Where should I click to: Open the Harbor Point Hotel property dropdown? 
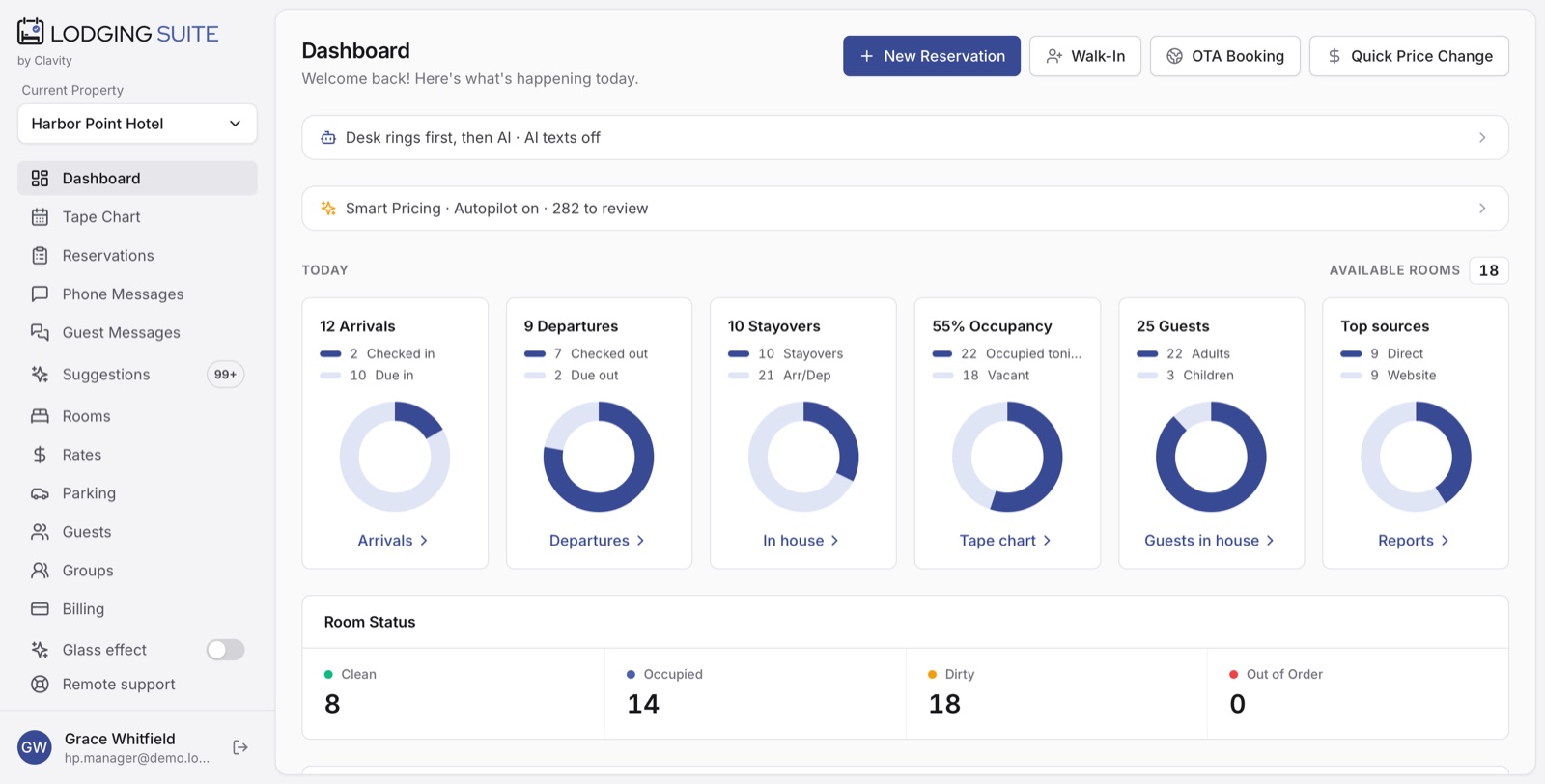[x=137, y=124]
